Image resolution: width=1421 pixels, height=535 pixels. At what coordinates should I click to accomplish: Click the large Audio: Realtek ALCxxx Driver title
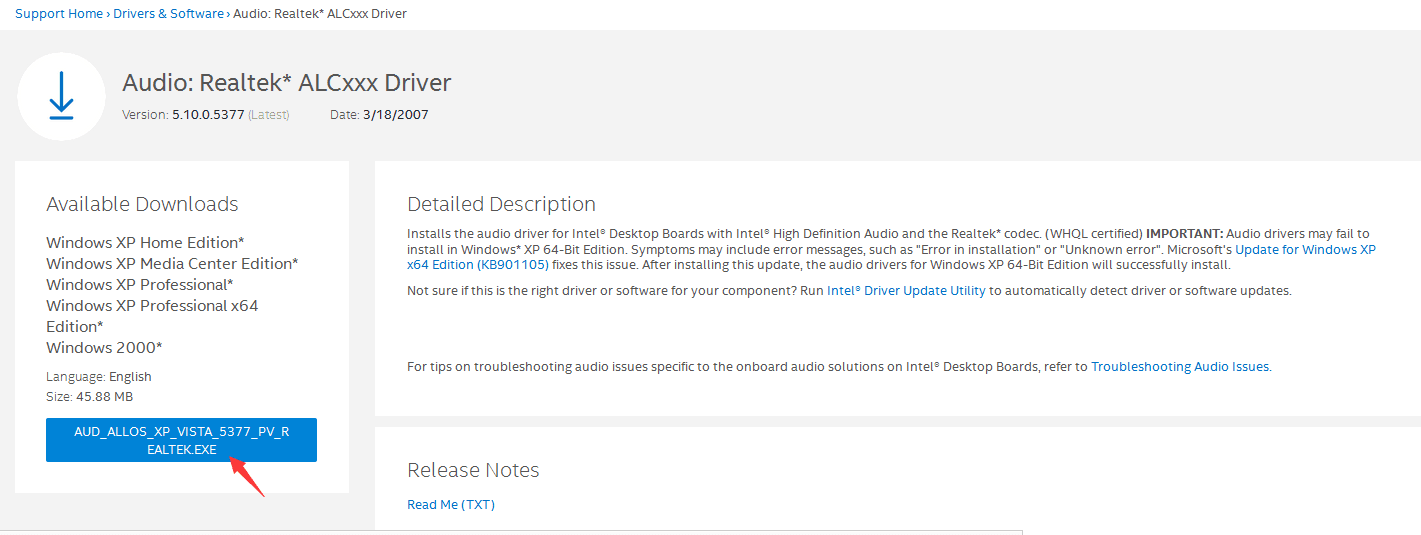[287, 83]
